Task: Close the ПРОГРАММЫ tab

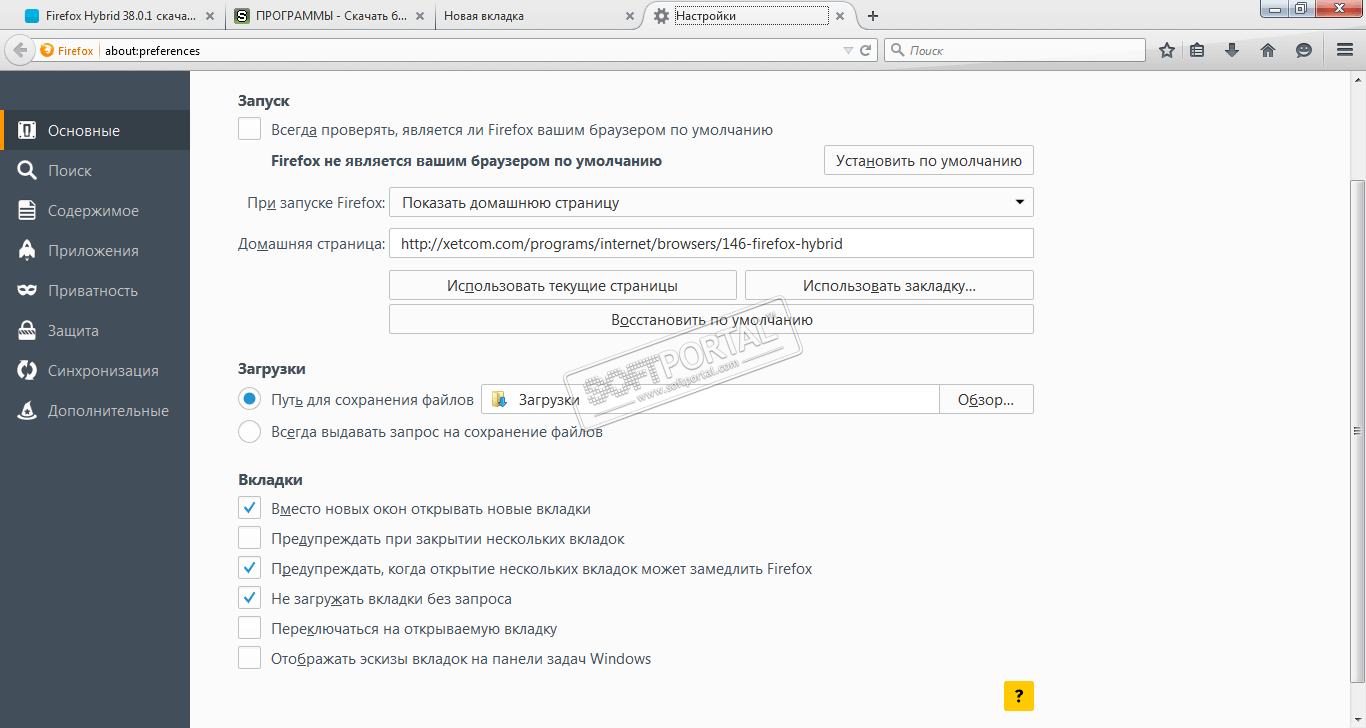Action: click(x=420, y=16)
